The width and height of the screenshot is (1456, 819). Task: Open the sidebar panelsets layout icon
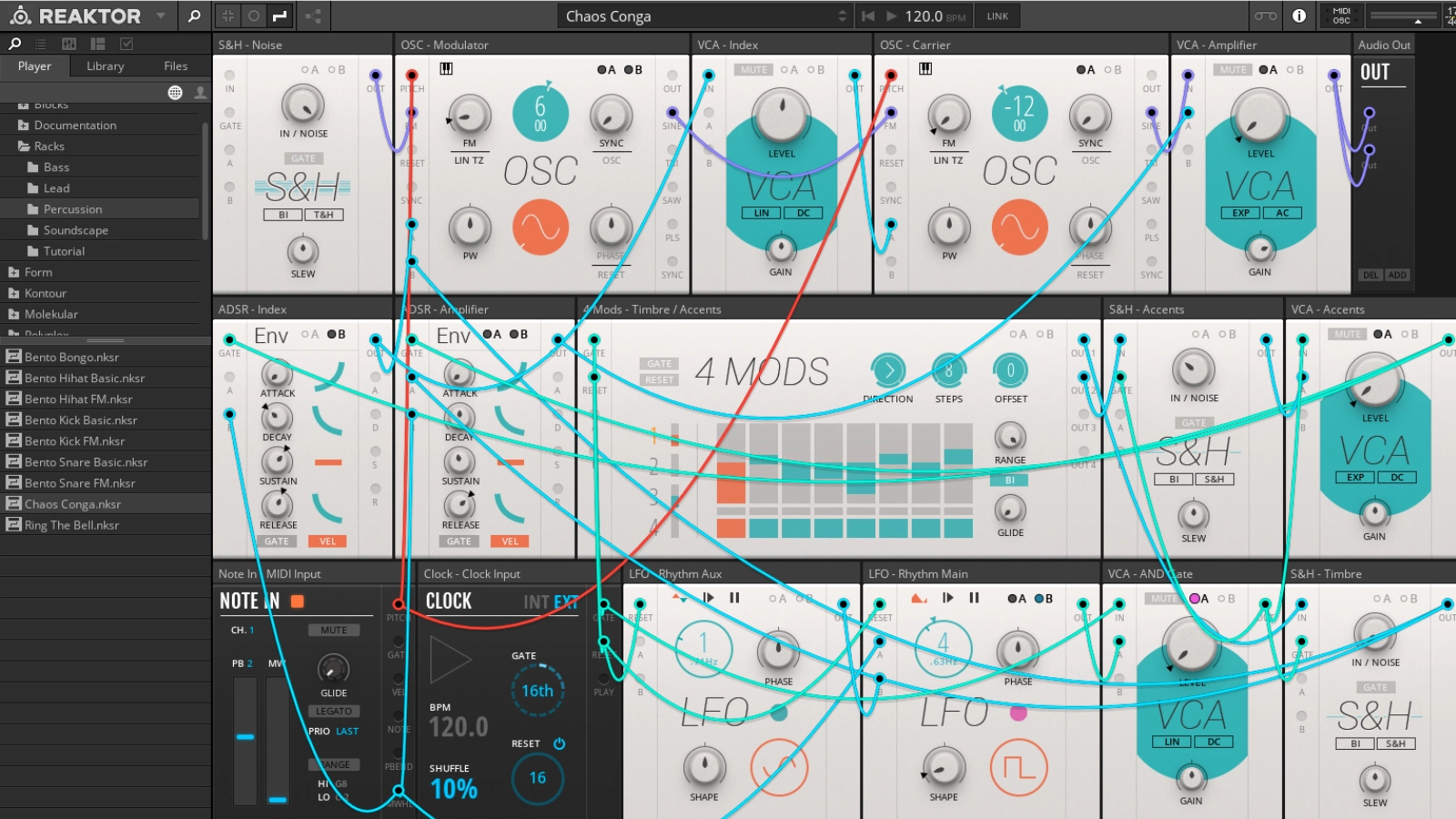coord(97,44)
